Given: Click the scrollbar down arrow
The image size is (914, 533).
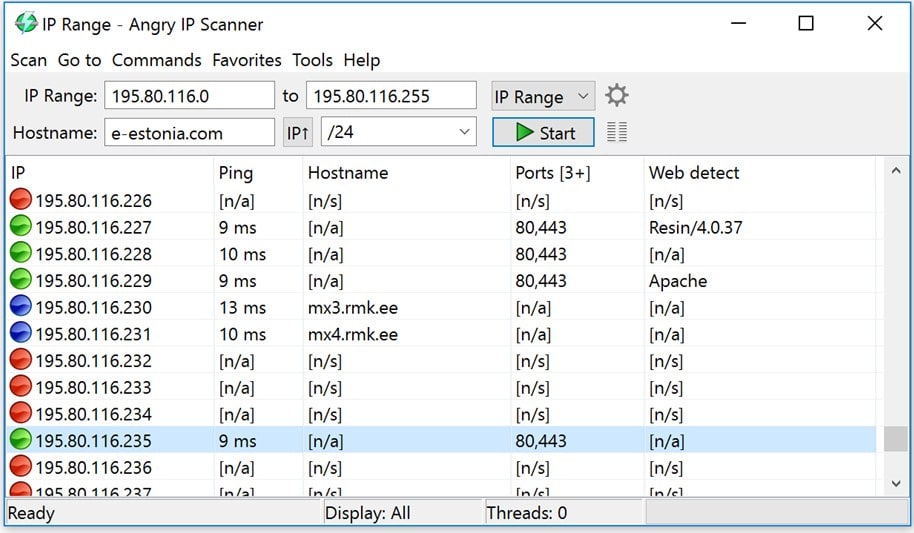Looking at the screenshot, I should point(895,483).
